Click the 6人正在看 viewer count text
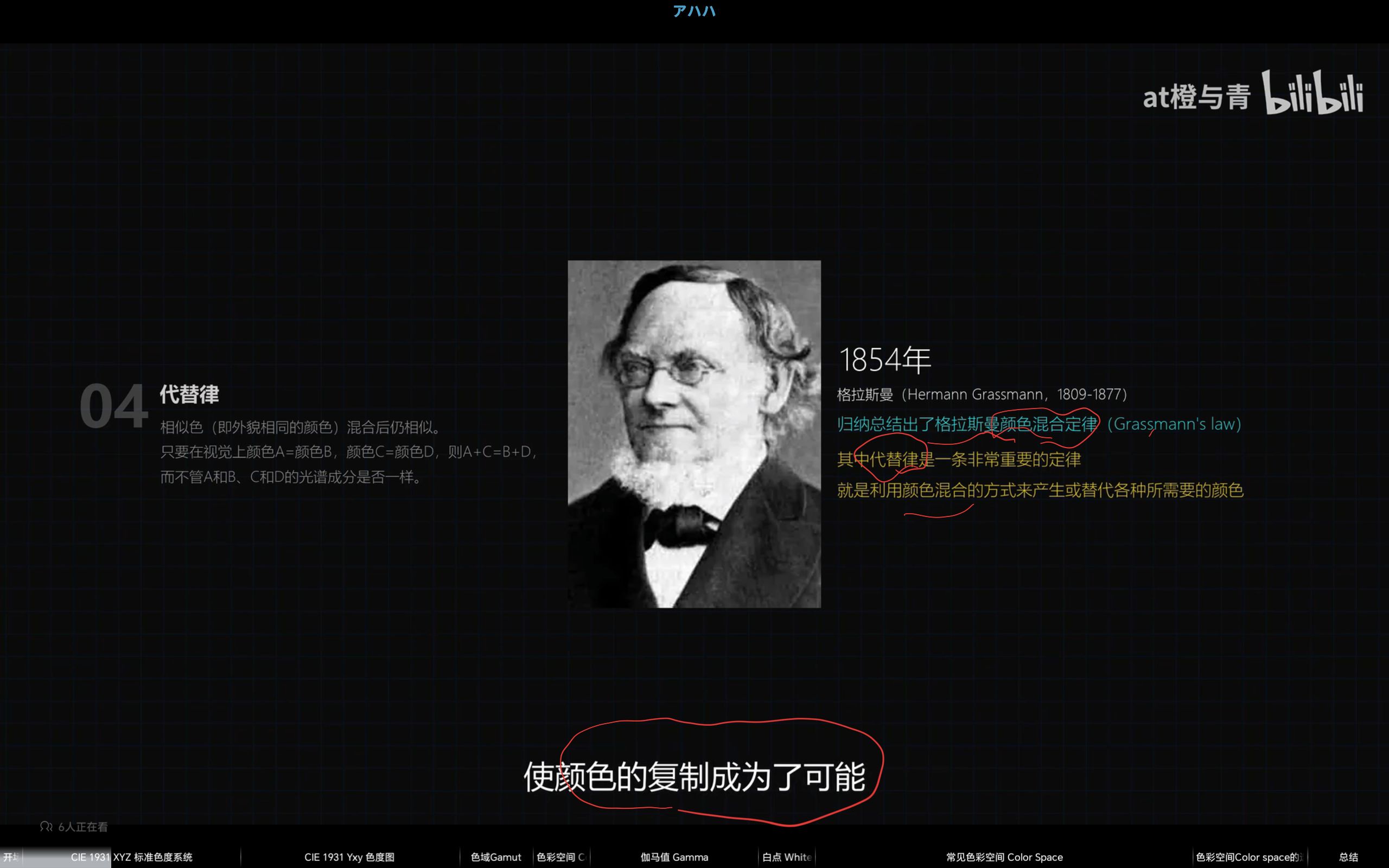 [82, 827]
